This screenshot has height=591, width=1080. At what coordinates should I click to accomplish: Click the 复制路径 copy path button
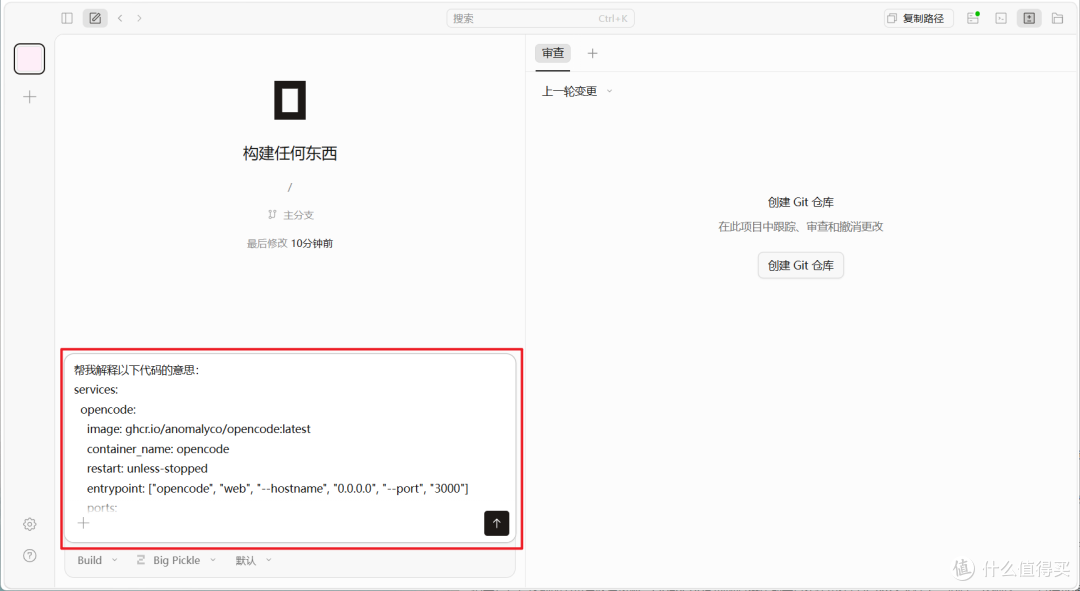click(x=918, y=19)
